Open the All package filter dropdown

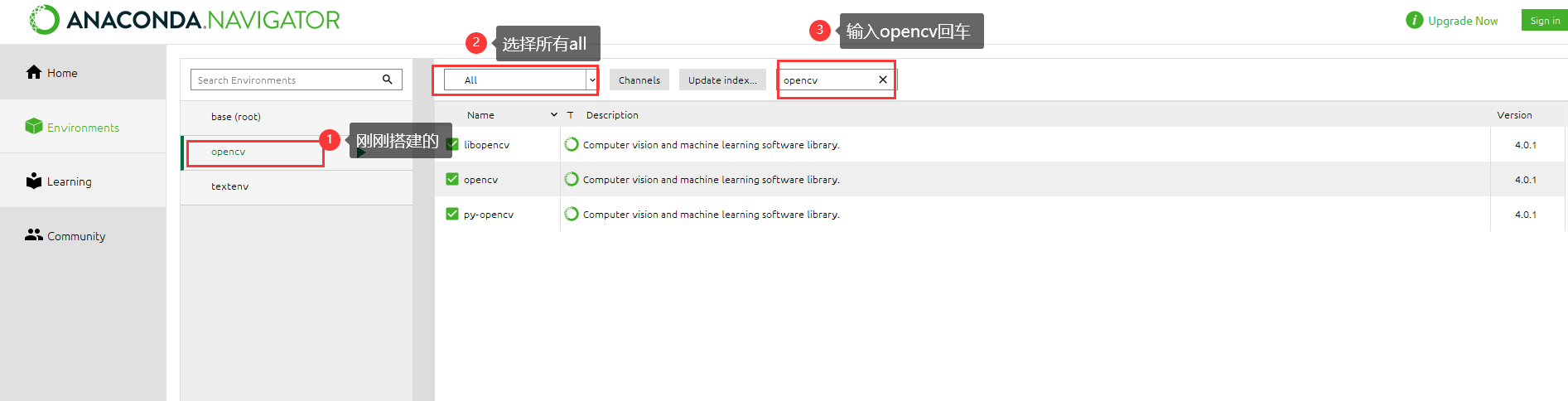[521, 80]
